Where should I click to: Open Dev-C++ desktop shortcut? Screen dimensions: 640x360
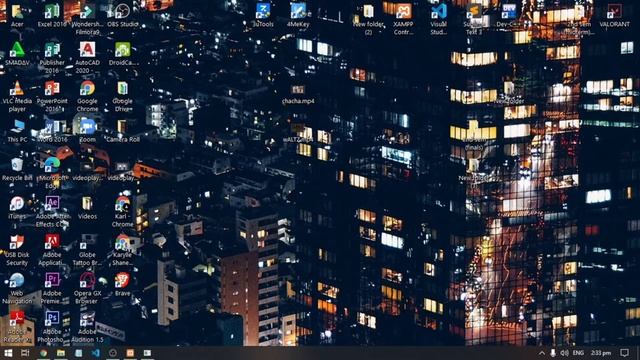point(509,16)
